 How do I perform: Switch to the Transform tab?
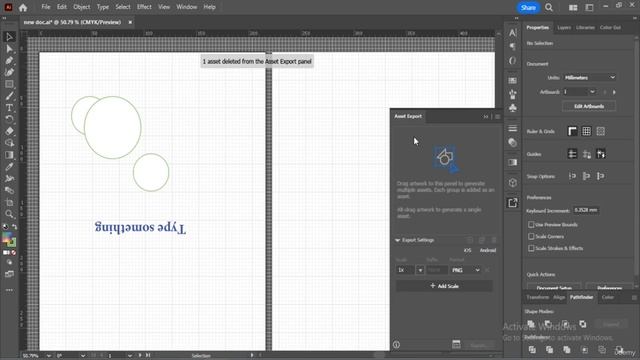(538, 298)
